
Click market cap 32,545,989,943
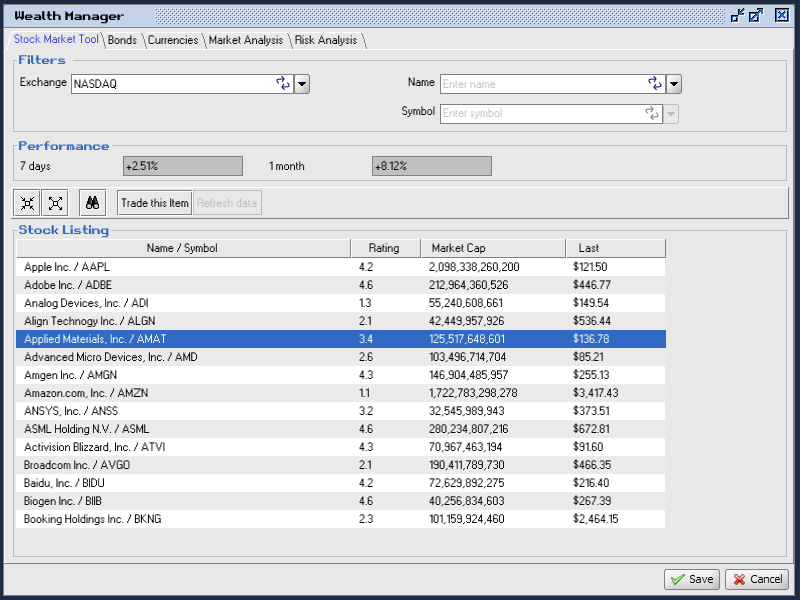coord(466,411)
